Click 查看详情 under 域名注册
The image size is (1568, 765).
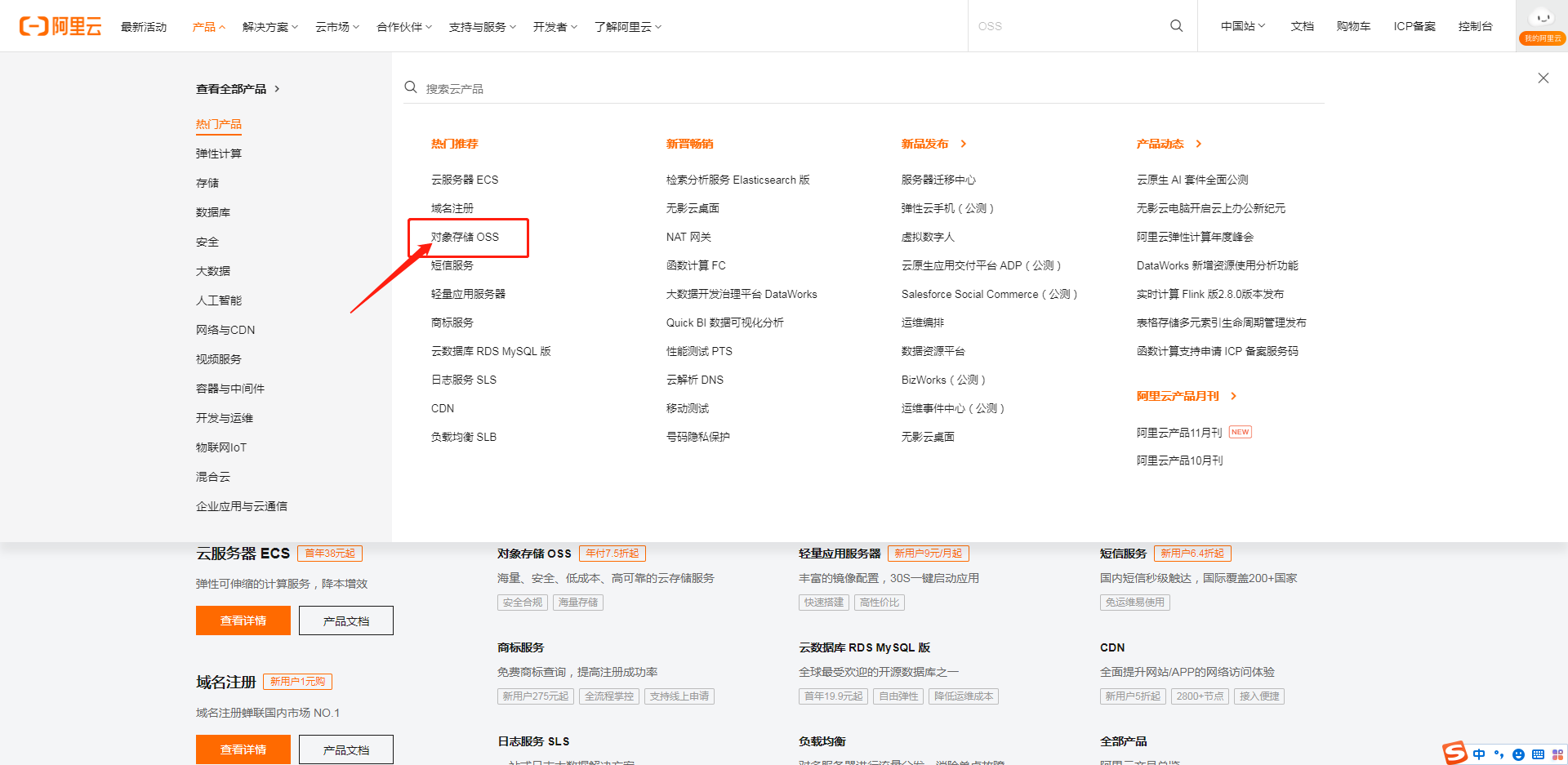point(243,749)
